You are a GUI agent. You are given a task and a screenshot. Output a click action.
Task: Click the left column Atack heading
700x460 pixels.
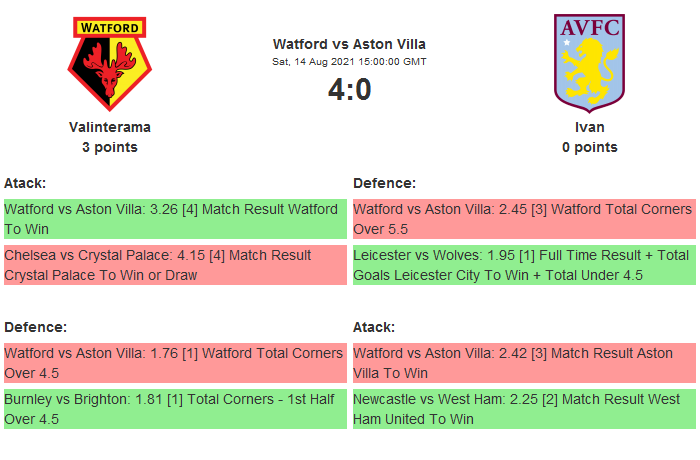(x=25, y=183)
